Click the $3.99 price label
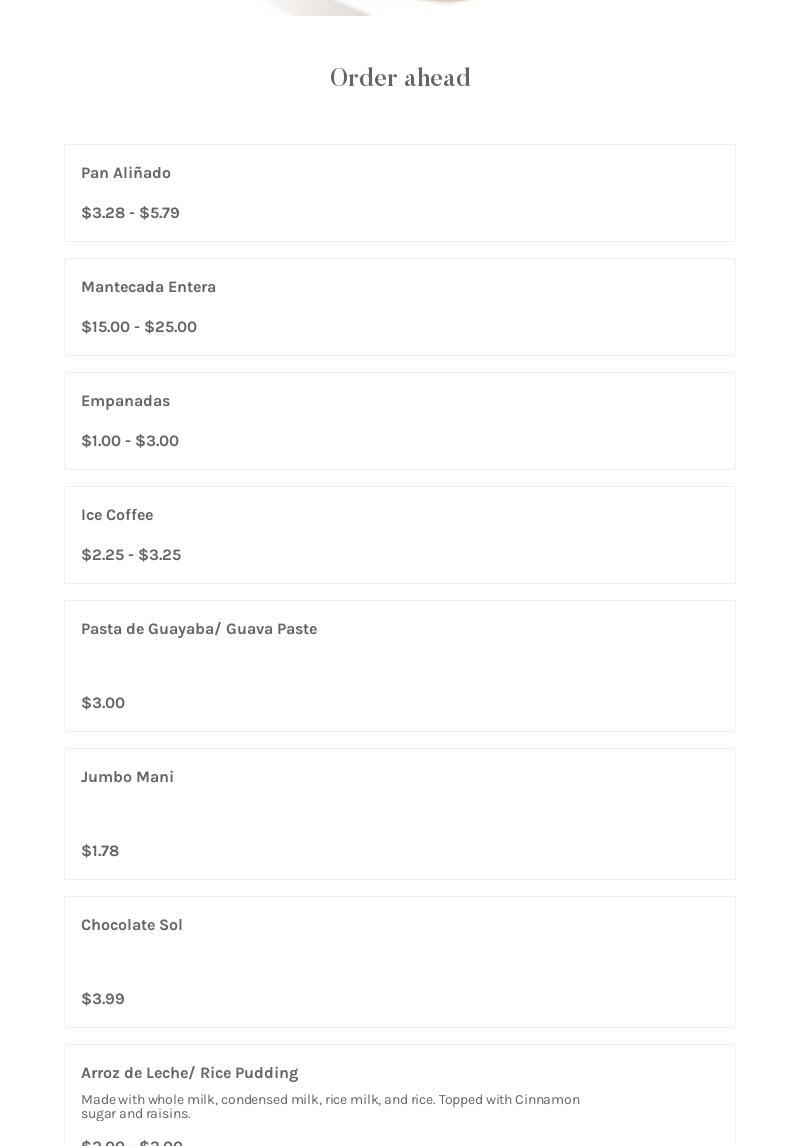The image size is (800, 1146). pyautogui.click(x=103, y=999)
